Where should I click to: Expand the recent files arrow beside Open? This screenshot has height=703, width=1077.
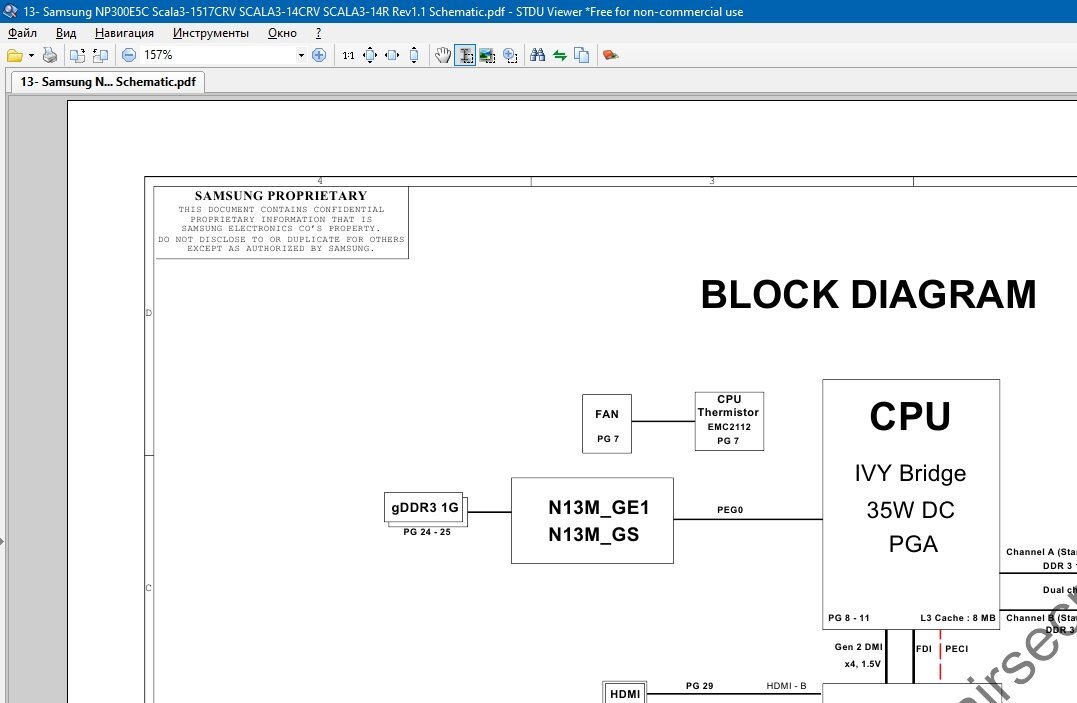31,55
